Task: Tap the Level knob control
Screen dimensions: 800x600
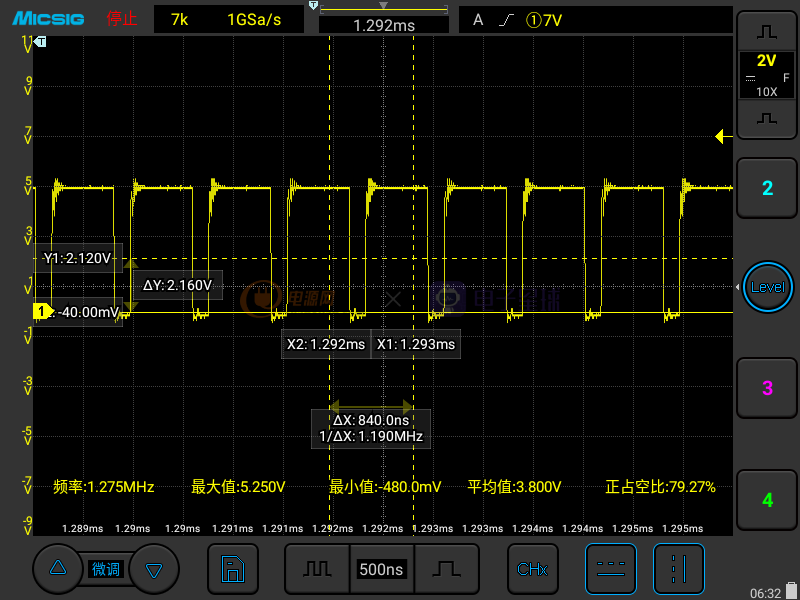Action: coord(767,287)
